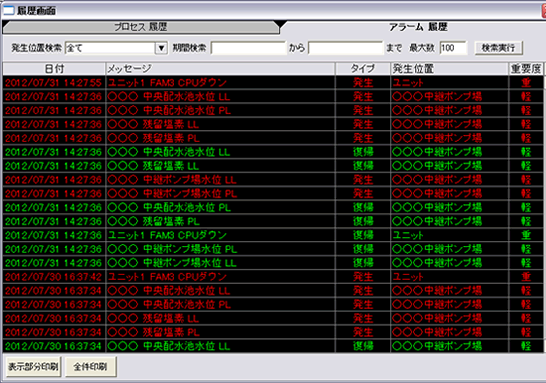Select top red ユニット1 FAM3 CPUダウン row
Screen dimensions: 546x383
click(x=273, y=83)
